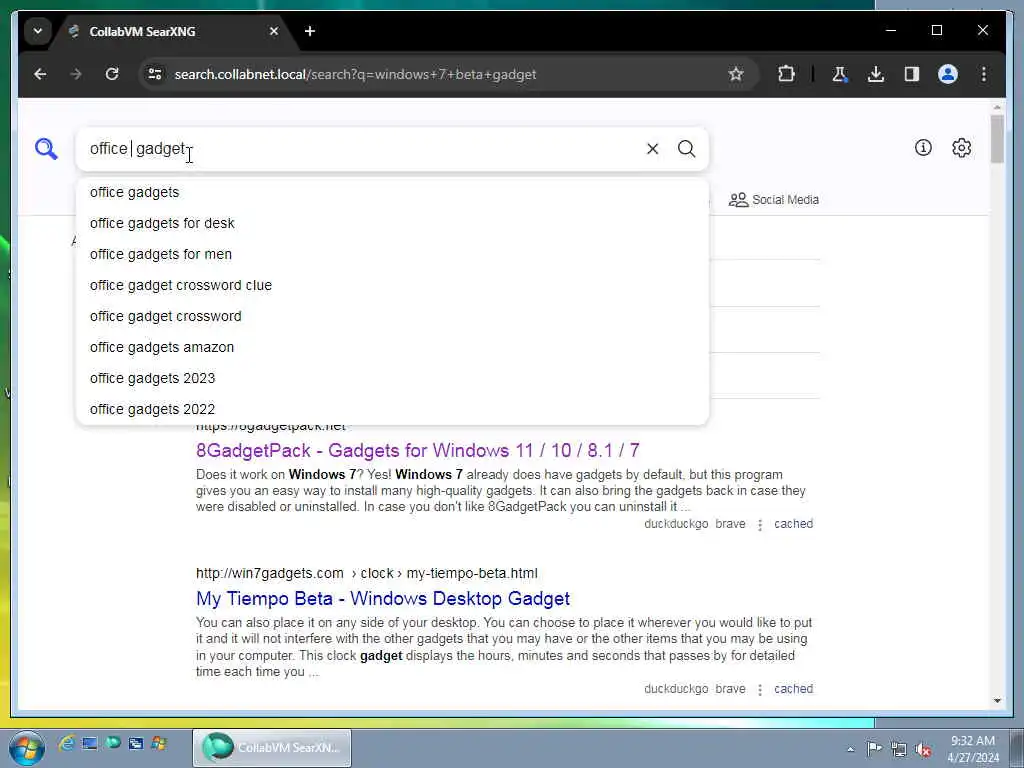Choose suggestion "office gadgets"
1024x768 pixels.
click(x=392, y=192)
